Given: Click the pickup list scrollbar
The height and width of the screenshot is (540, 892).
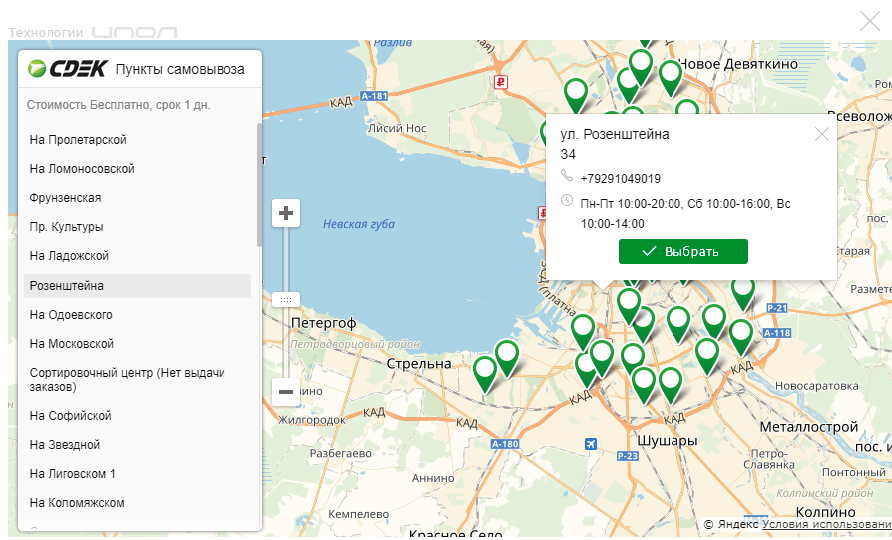Looking at the screenshot, I should pos(259,184).
